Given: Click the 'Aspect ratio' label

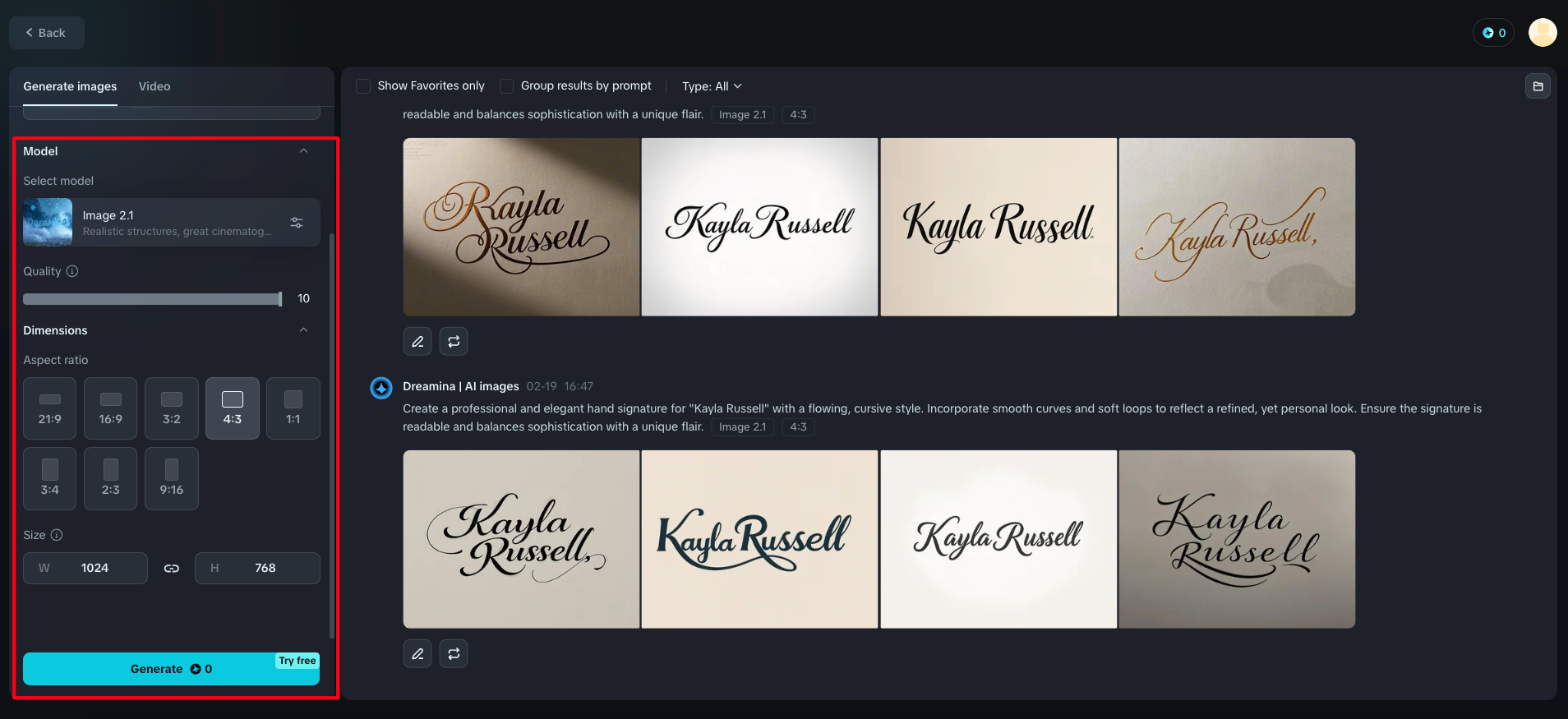Looking at the screenshot, I should (x=56, y=360).
